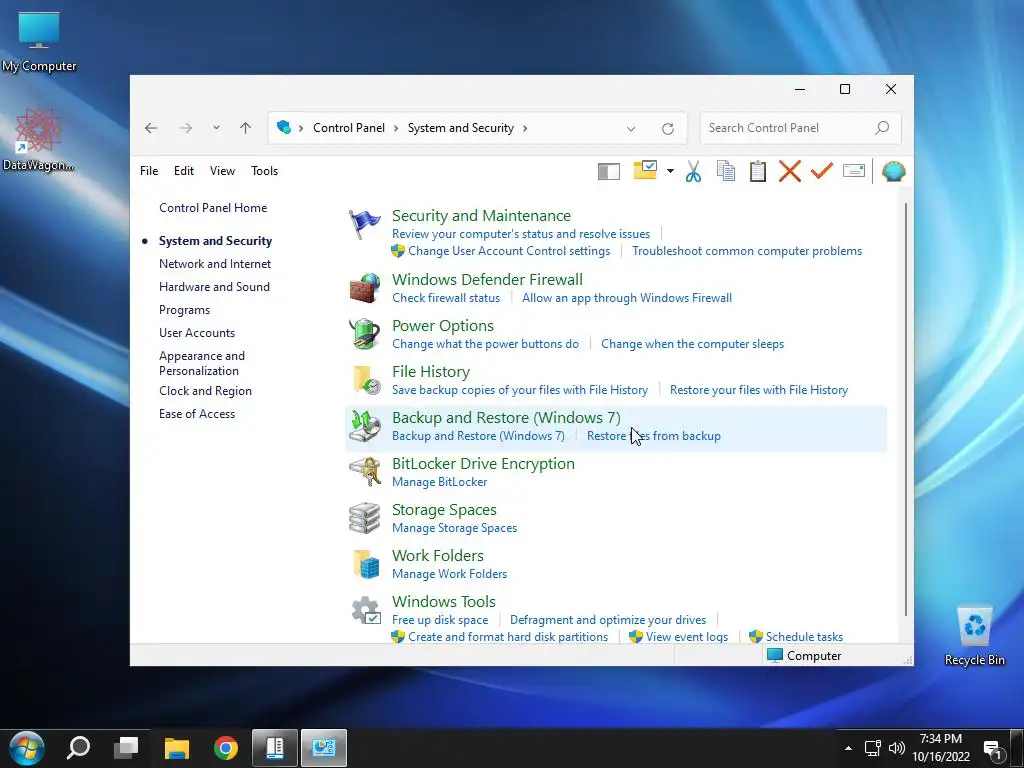This screenshot has width=1024, height=768.
Task: Click Manage BitLocker link
Action: (x=440, y=482)
